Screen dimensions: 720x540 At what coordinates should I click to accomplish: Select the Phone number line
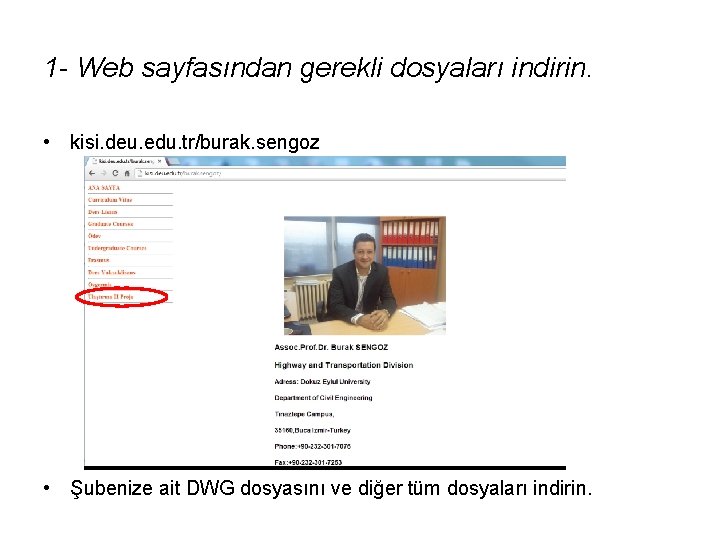click(312, 446)
